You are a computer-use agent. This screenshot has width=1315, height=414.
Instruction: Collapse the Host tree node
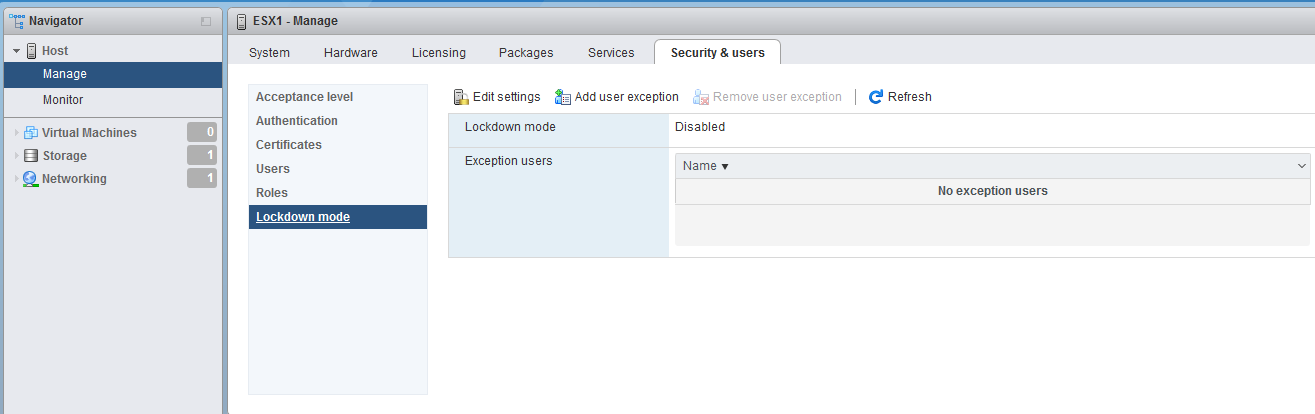pos(17,50)
